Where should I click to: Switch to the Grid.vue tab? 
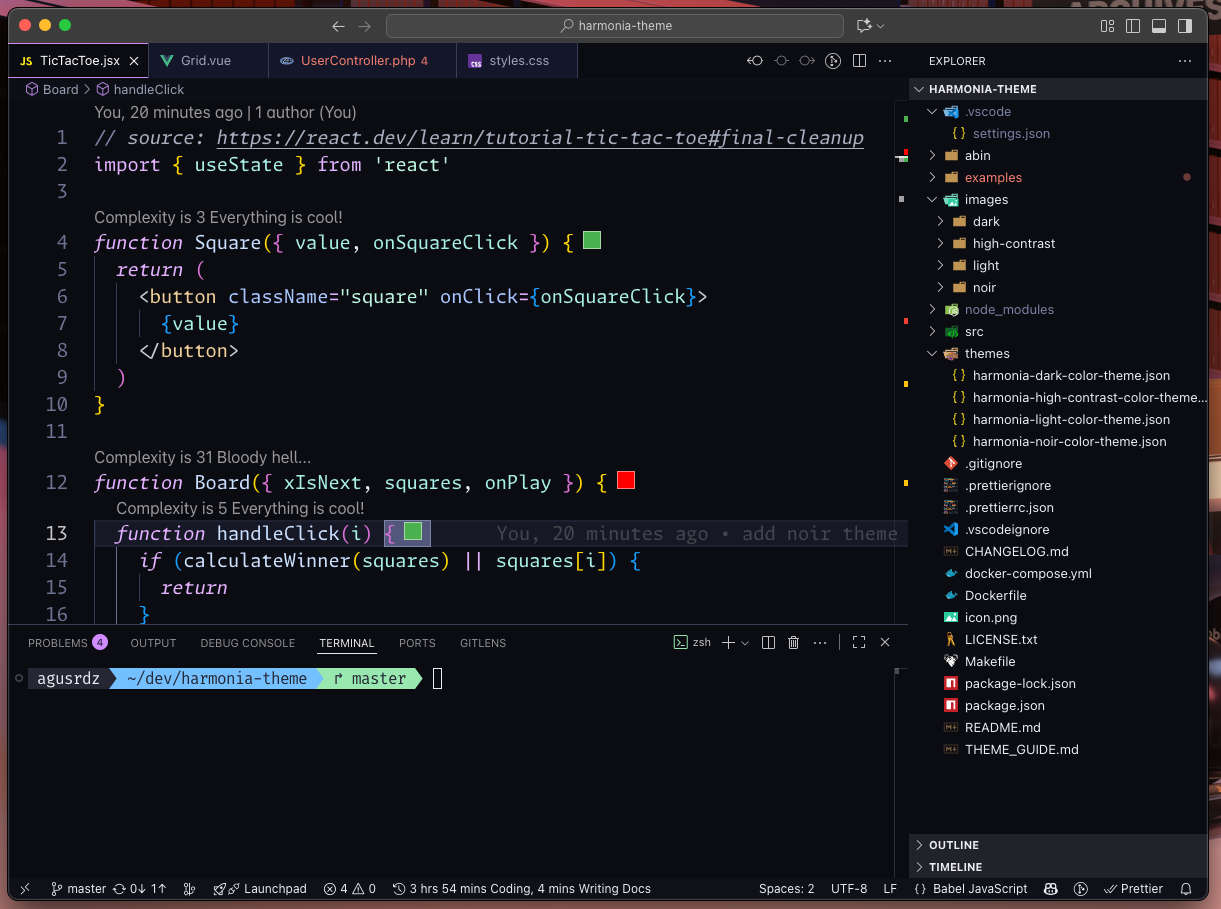coord(206,61)
